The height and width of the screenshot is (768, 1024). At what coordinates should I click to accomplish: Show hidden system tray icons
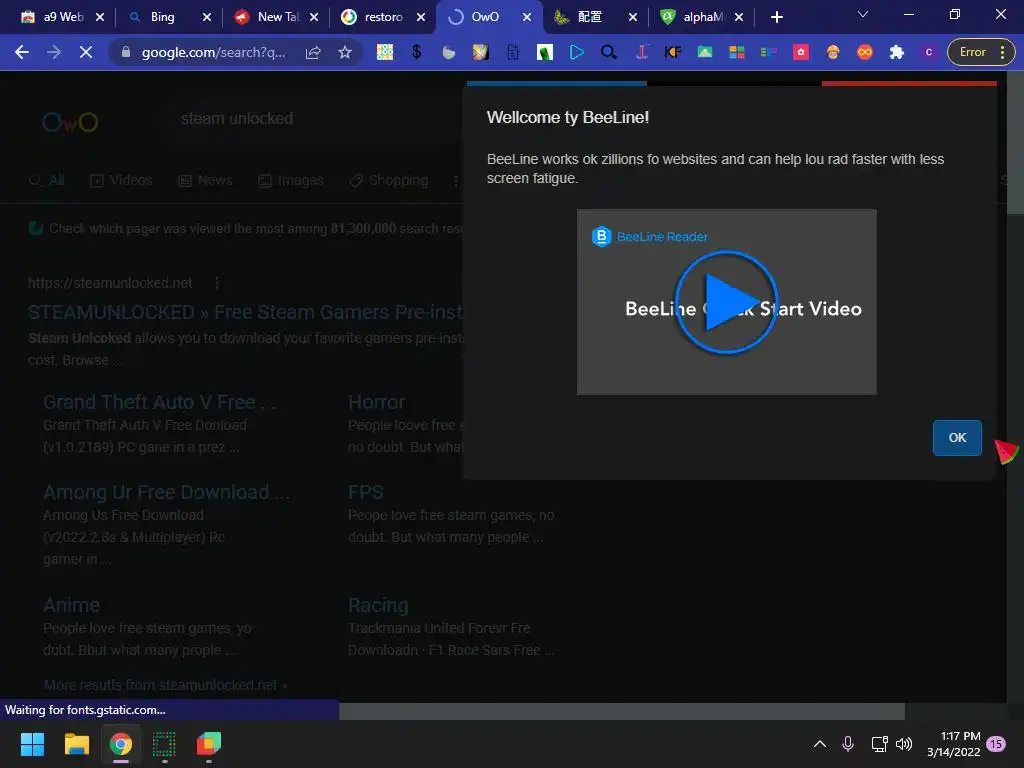tap(820, 744)
